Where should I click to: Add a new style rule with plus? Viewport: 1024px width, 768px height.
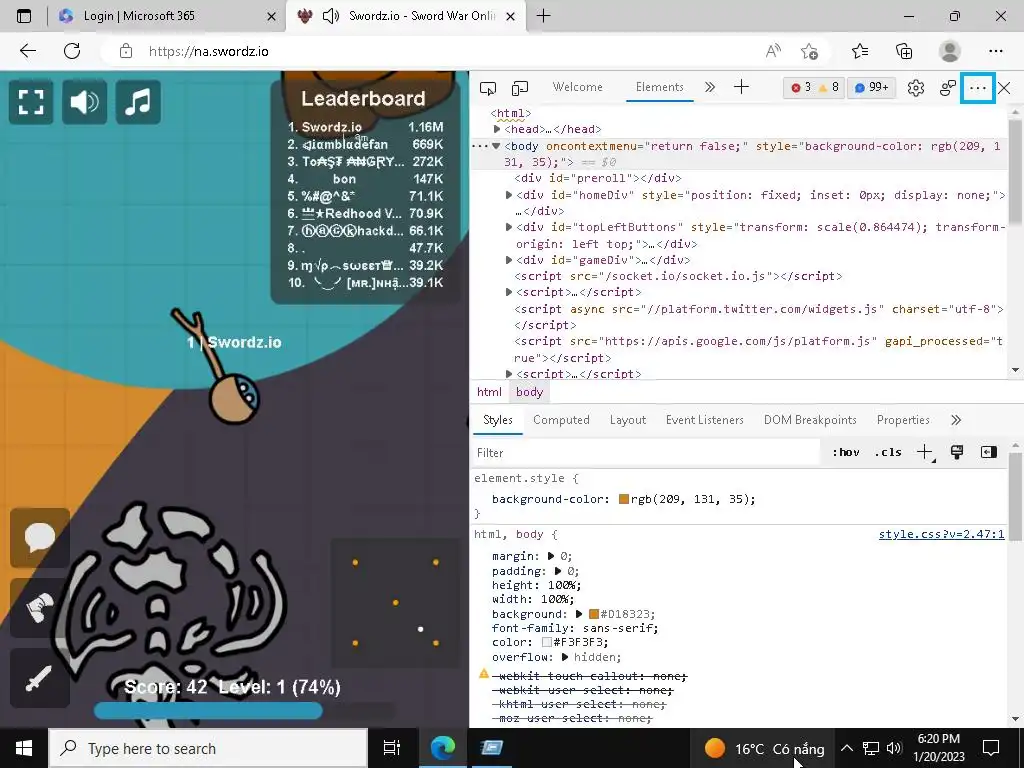(925, 452)
